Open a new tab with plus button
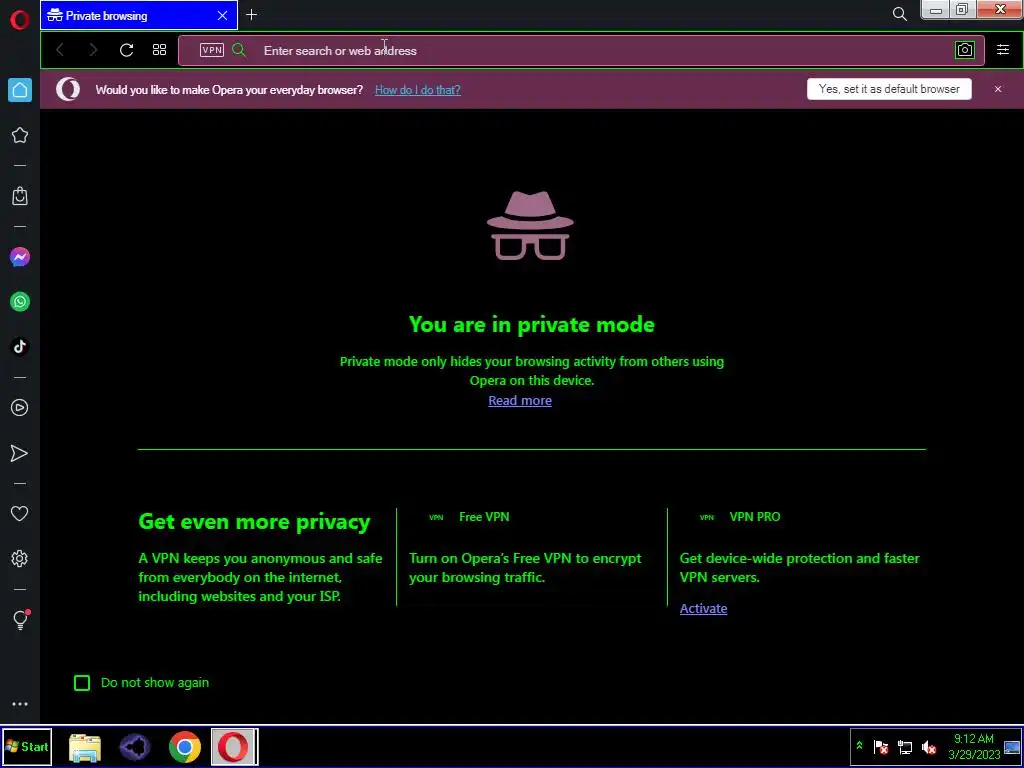Screen dimensions: 1024x768 pyautogui.click(x=251, y=14)
